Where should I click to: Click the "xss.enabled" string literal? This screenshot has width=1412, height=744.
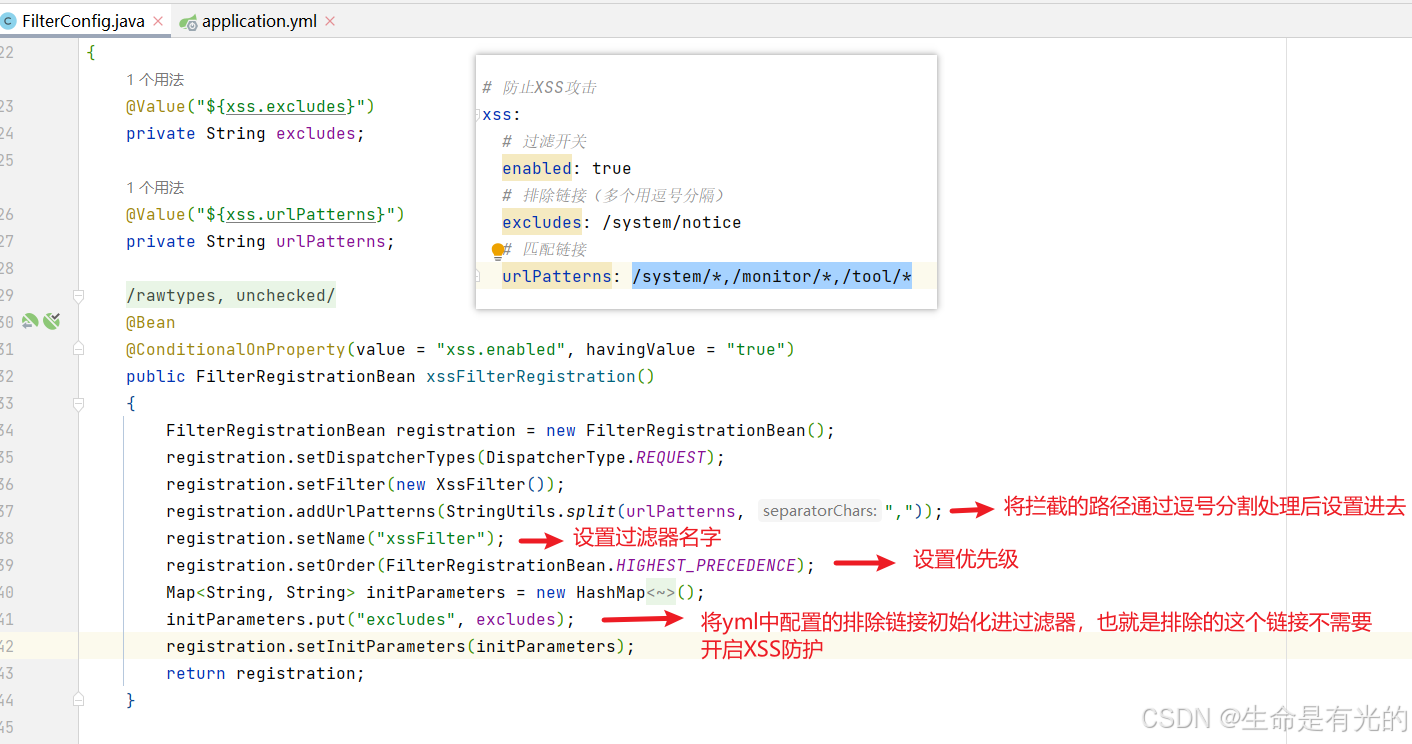501,349
